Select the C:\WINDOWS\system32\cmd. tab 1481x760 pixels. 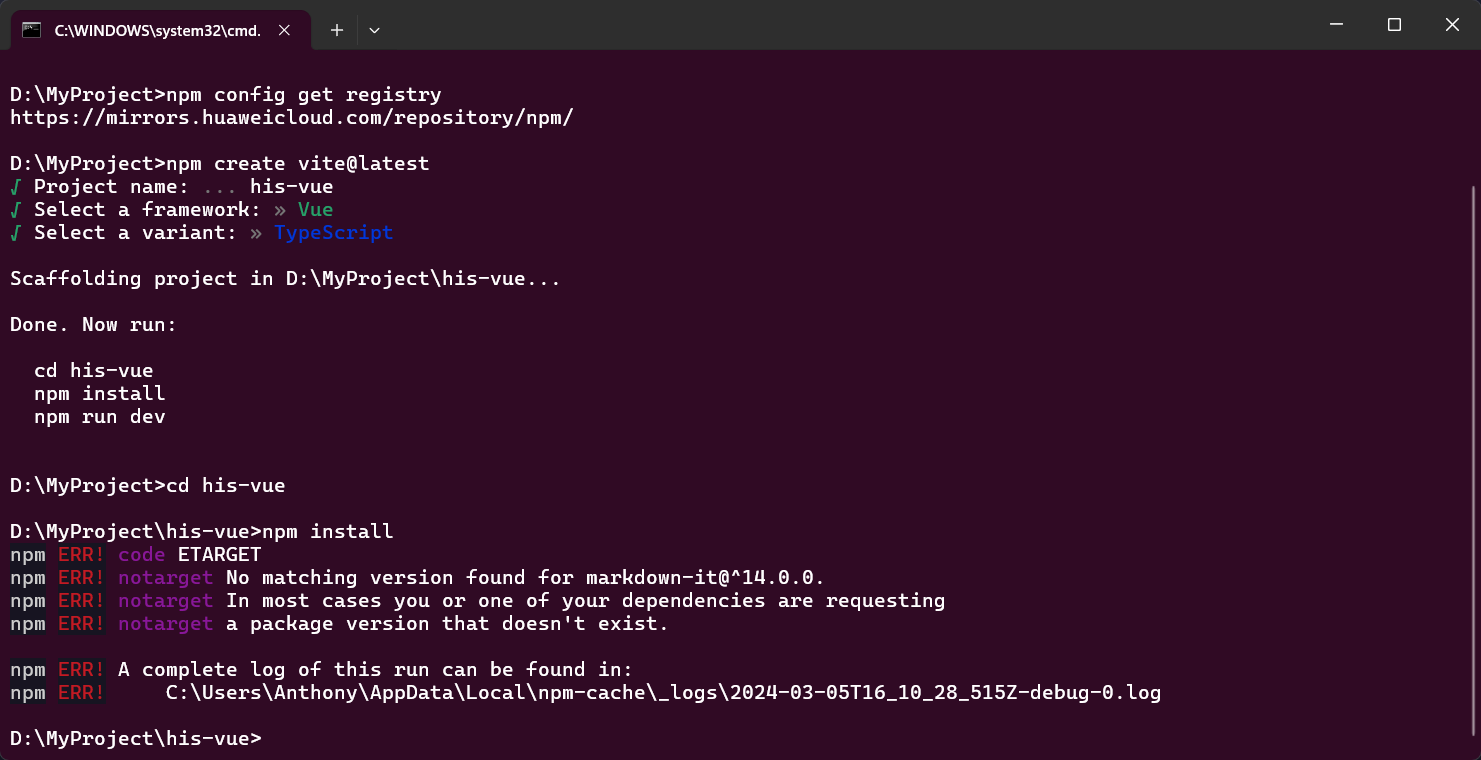157,30
